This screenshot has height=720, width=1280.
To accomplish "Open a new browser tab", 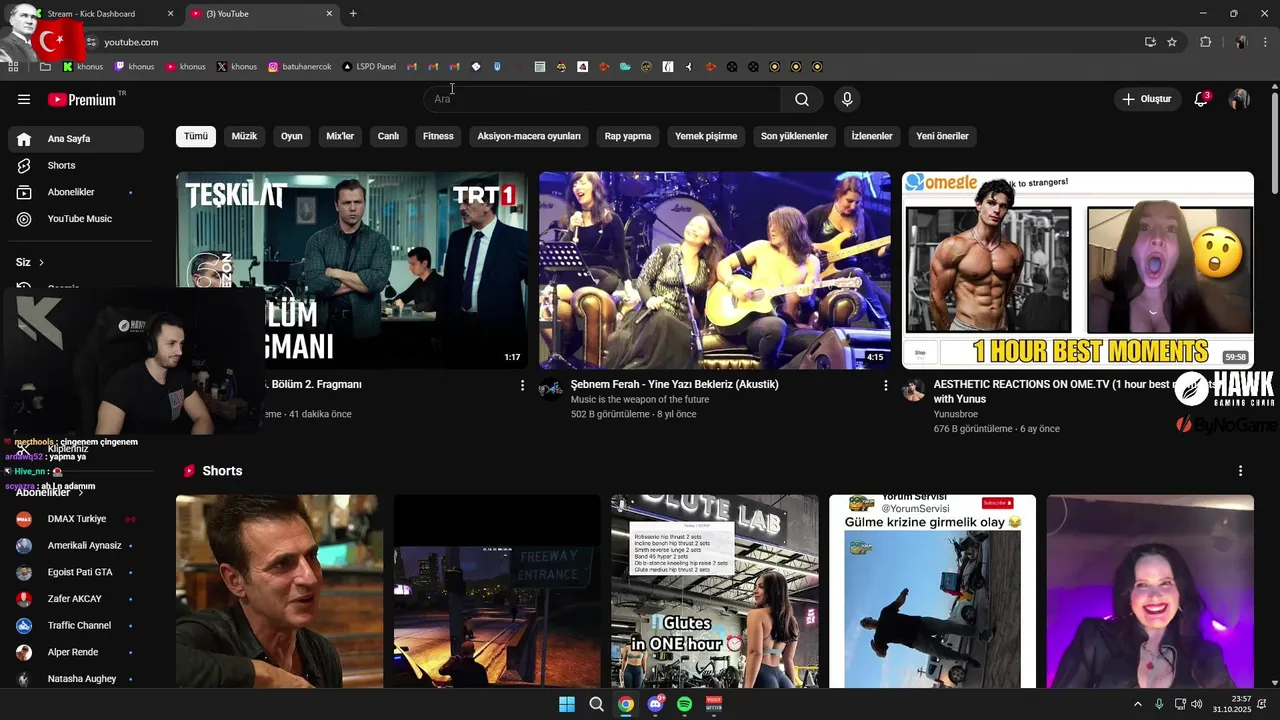I will (353, 14).
